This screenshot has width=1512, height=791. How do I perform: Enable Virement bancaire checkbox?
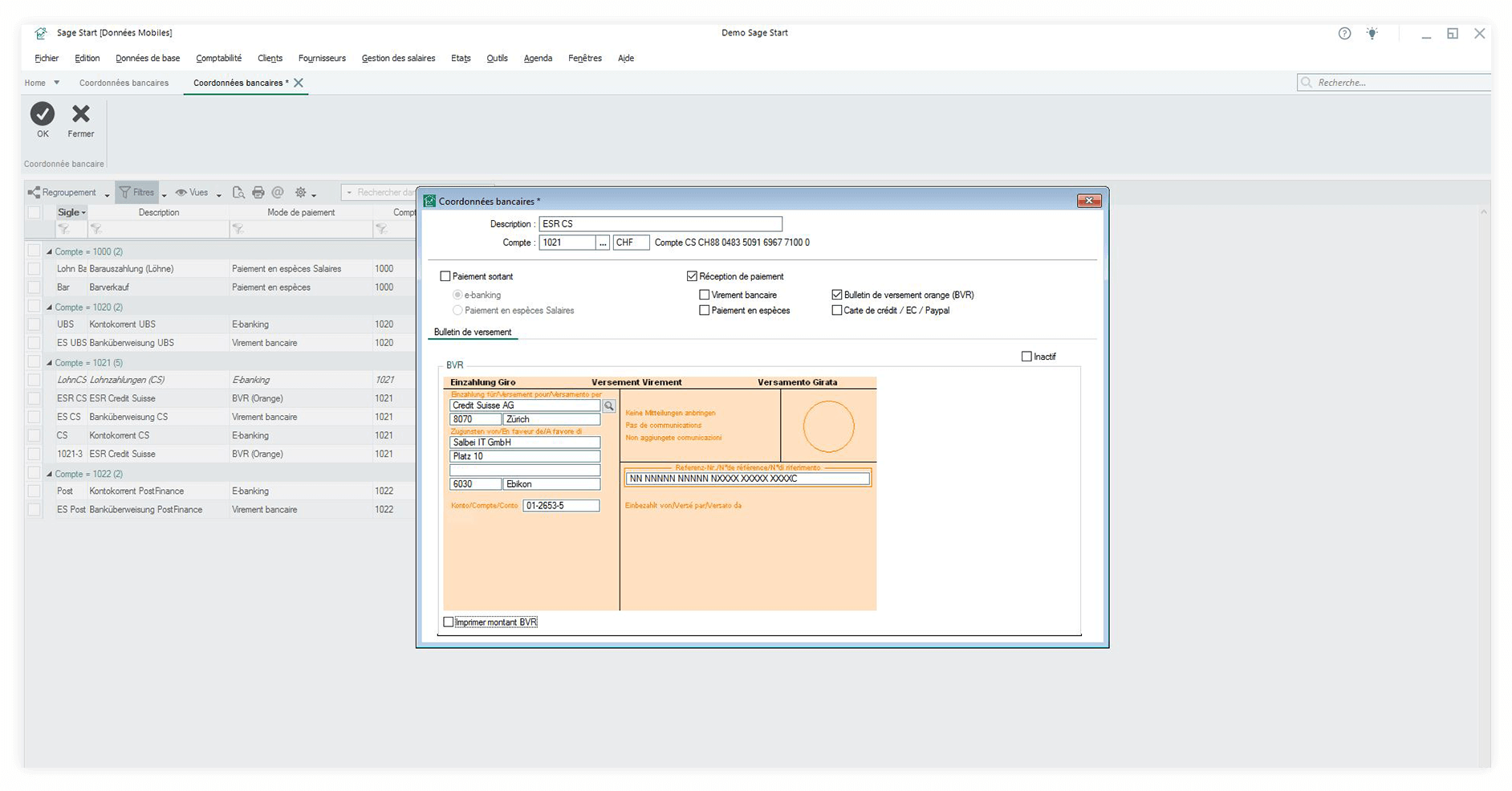[705, 295]
